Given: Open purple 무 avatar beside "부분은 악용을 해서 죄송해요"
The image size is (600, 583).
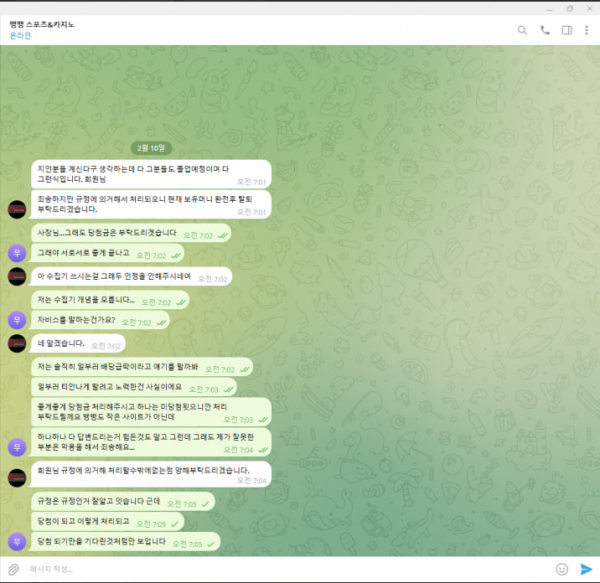Looking at the screenshot, I should (17, 447).
